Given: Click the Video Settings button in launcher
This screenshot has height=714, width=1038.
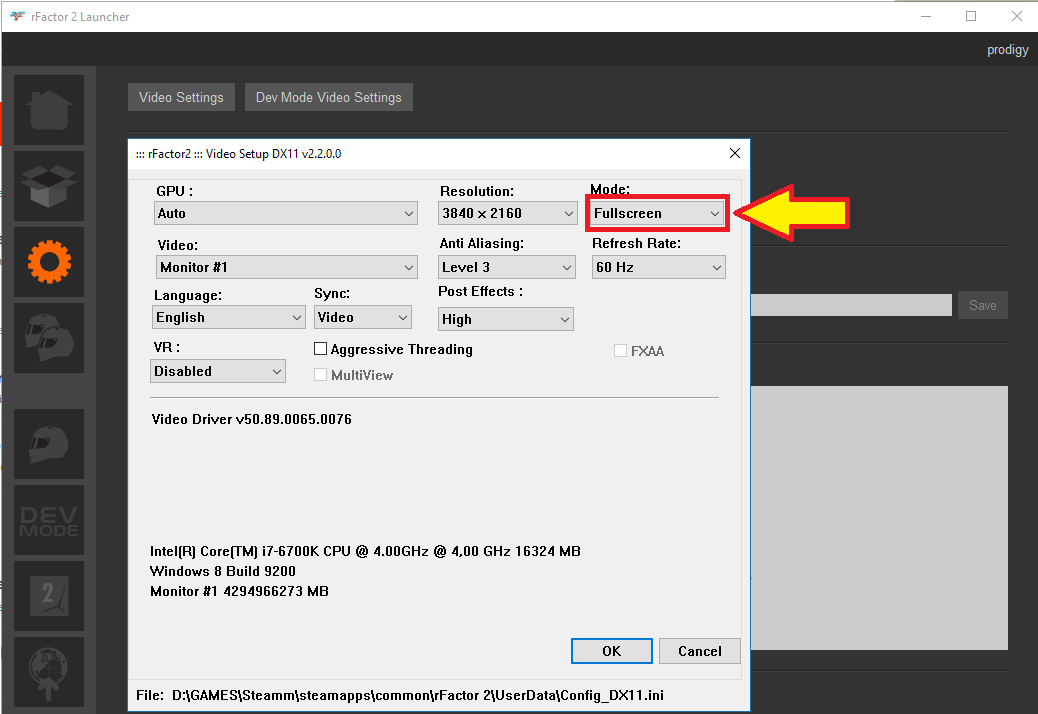Looking at the screenshot, I should click(181, 97).
